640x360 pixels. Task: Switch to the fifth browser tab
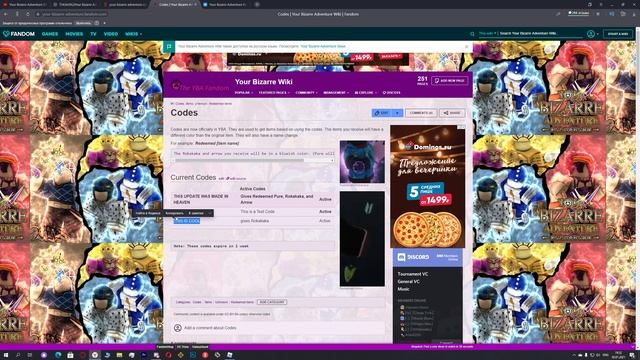click(225, 4)
